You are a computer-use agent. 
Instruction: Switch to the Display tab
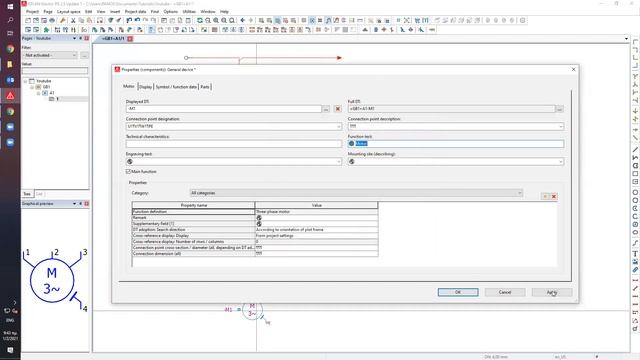145,87
